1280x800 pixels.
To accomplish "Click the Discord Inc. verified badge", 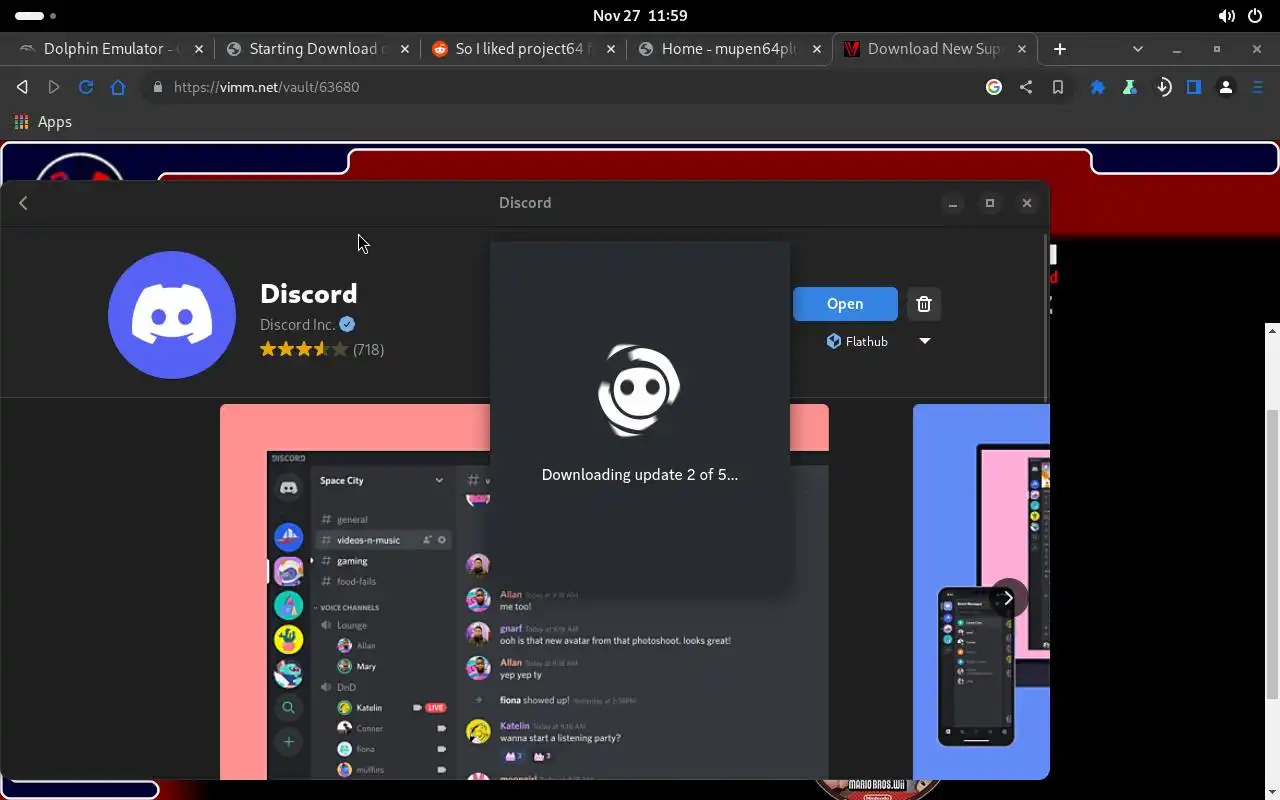I will click(347, 324).
